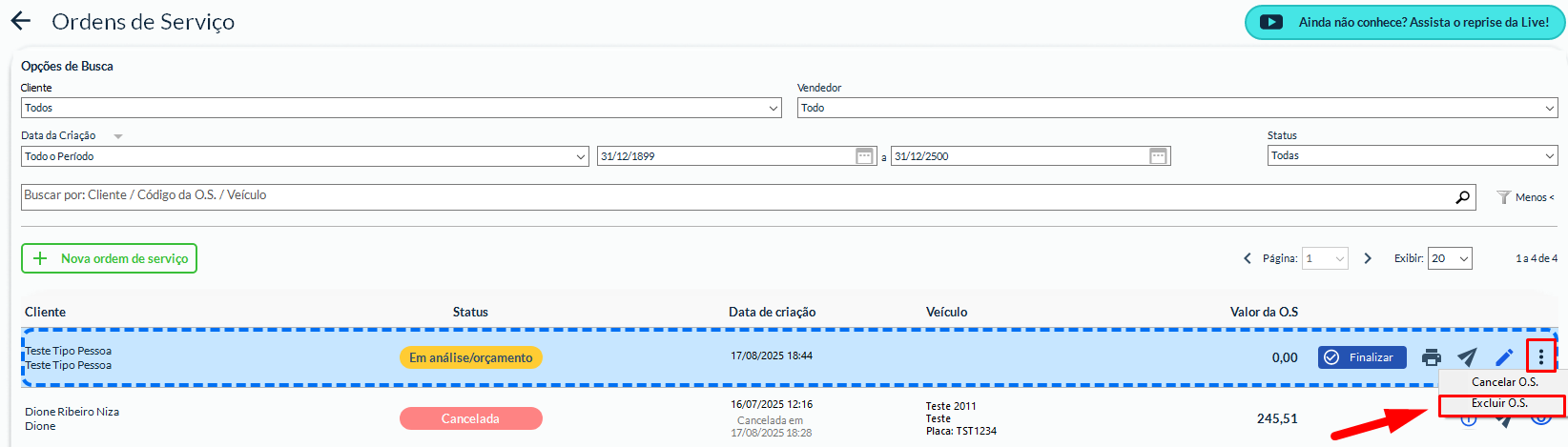Click the print icon in first row

point(1431,357)
